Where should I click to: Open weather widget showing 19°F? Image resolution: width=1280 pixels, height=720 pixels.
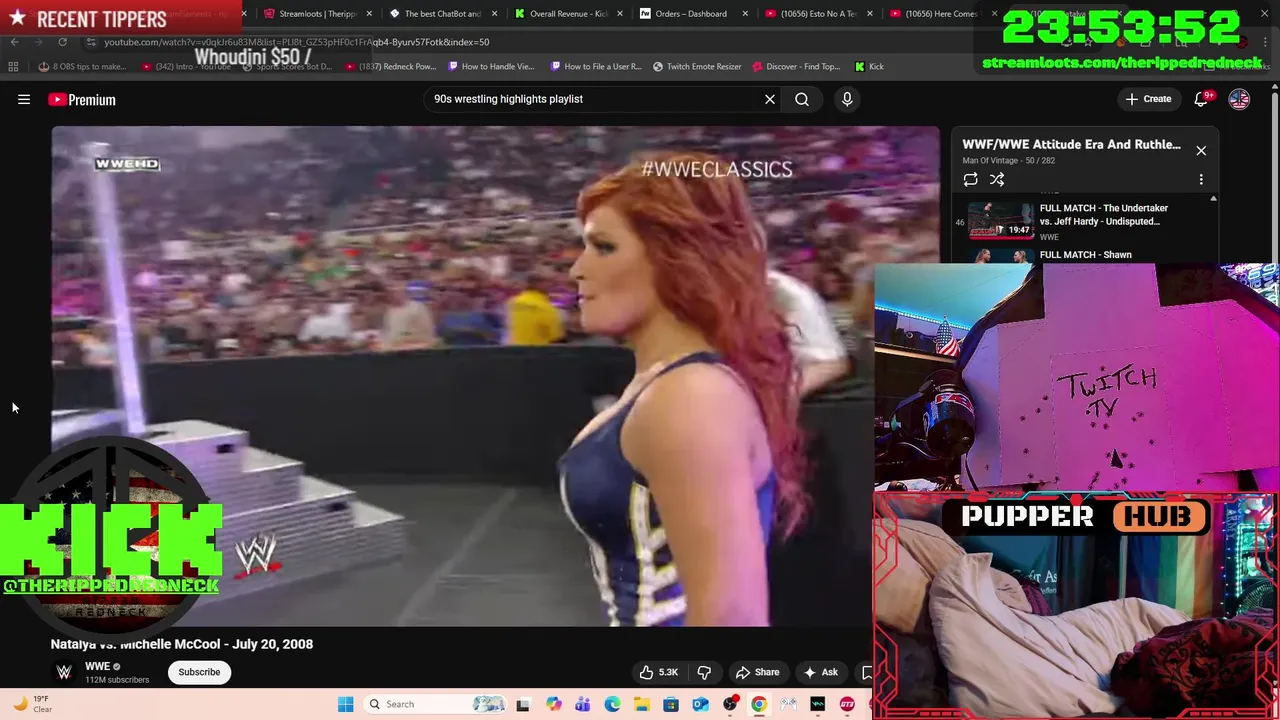click(32, 704)
